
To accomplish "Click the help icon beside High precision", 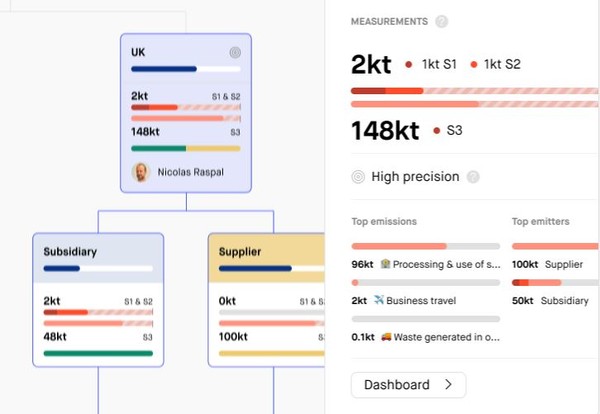I will click(473, 177).
